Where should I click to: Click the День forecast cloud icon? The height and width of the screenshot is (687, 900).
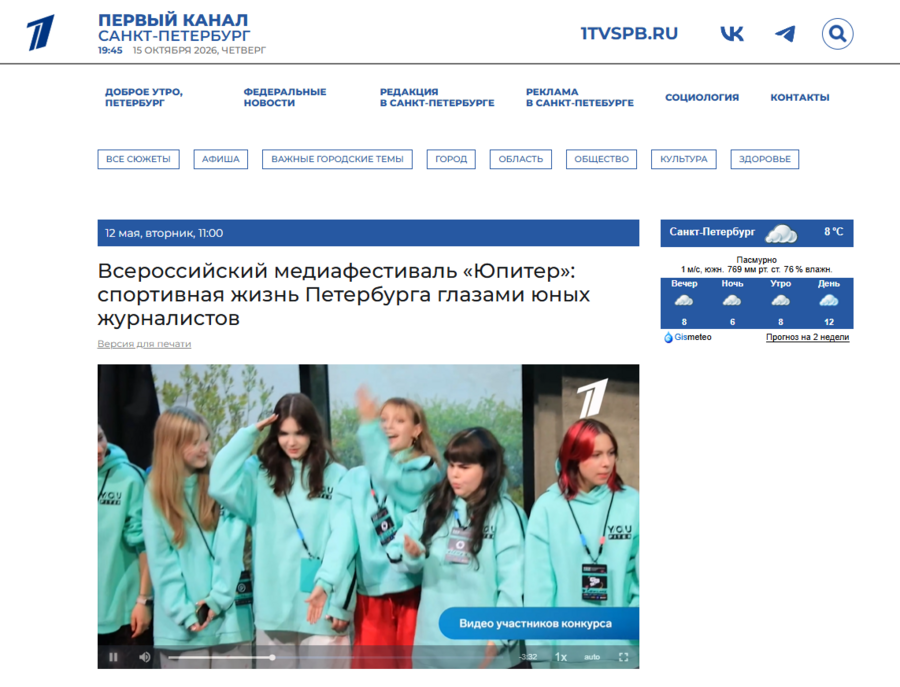coord(828,300)
